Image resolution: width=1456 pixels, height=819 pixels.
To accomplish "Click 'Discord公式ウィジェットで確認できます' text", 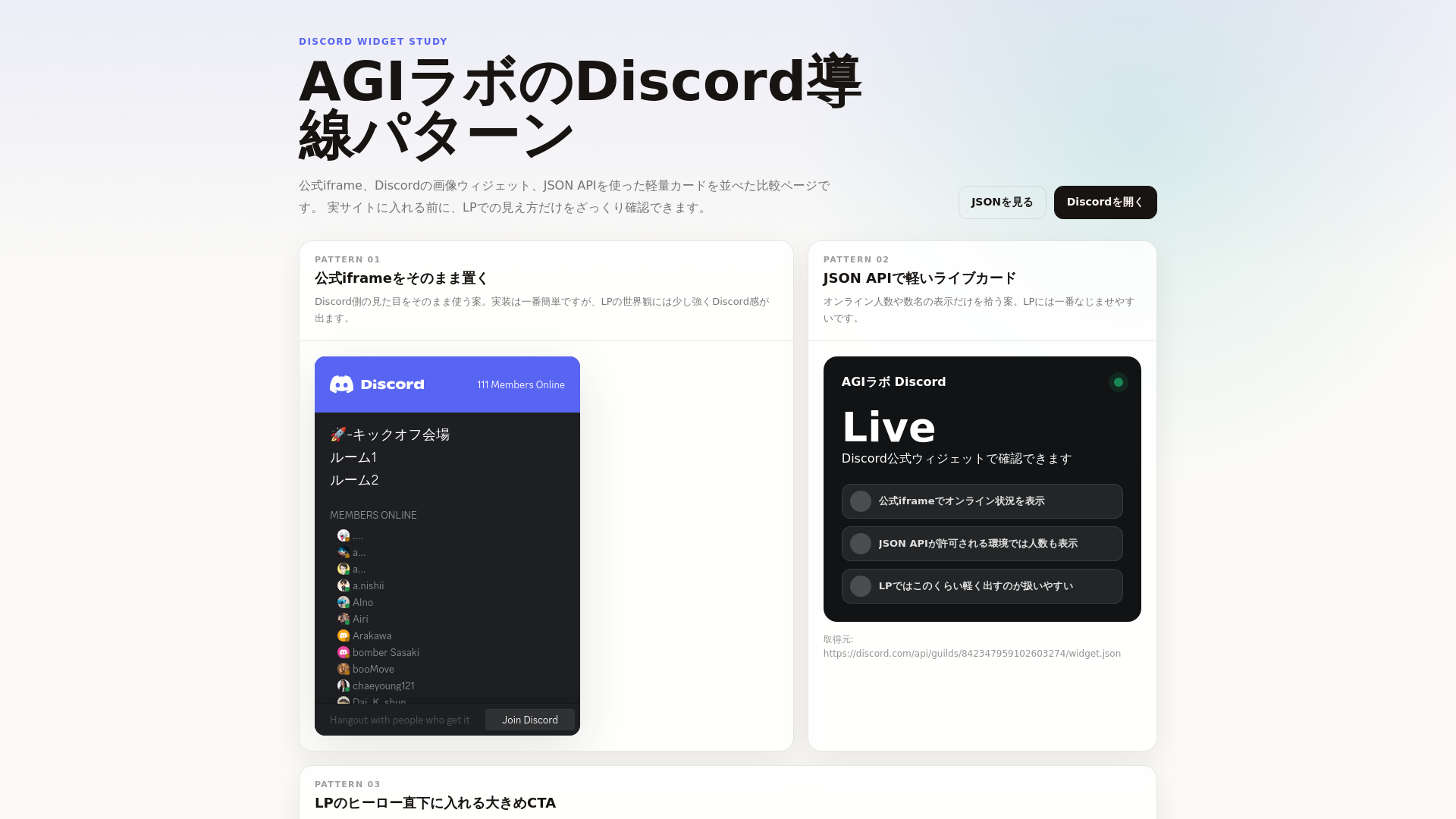I will 957,459.
